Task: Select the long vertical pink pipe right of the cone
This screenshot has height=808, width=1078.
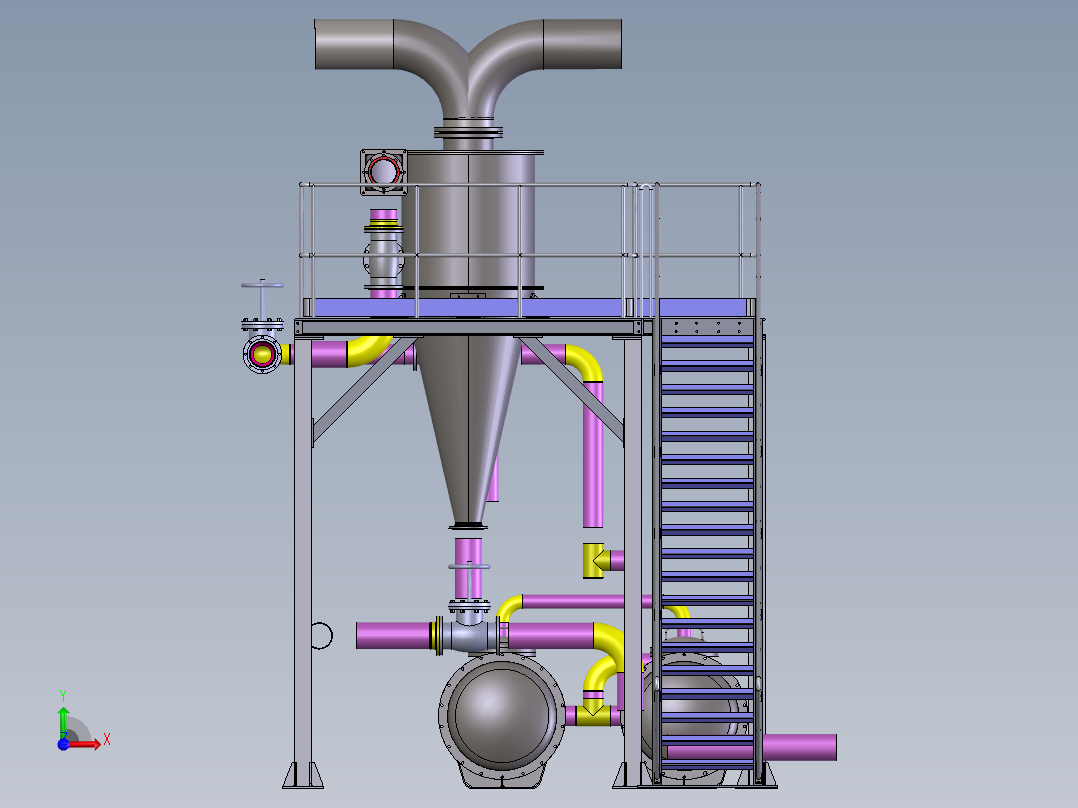Action: tap(593, 454)
